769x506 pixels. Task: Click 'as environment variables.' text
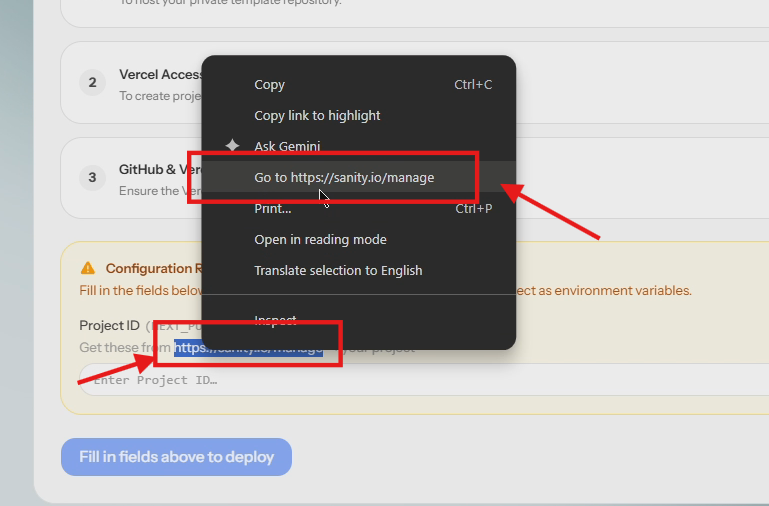click(x=615, y=291)
